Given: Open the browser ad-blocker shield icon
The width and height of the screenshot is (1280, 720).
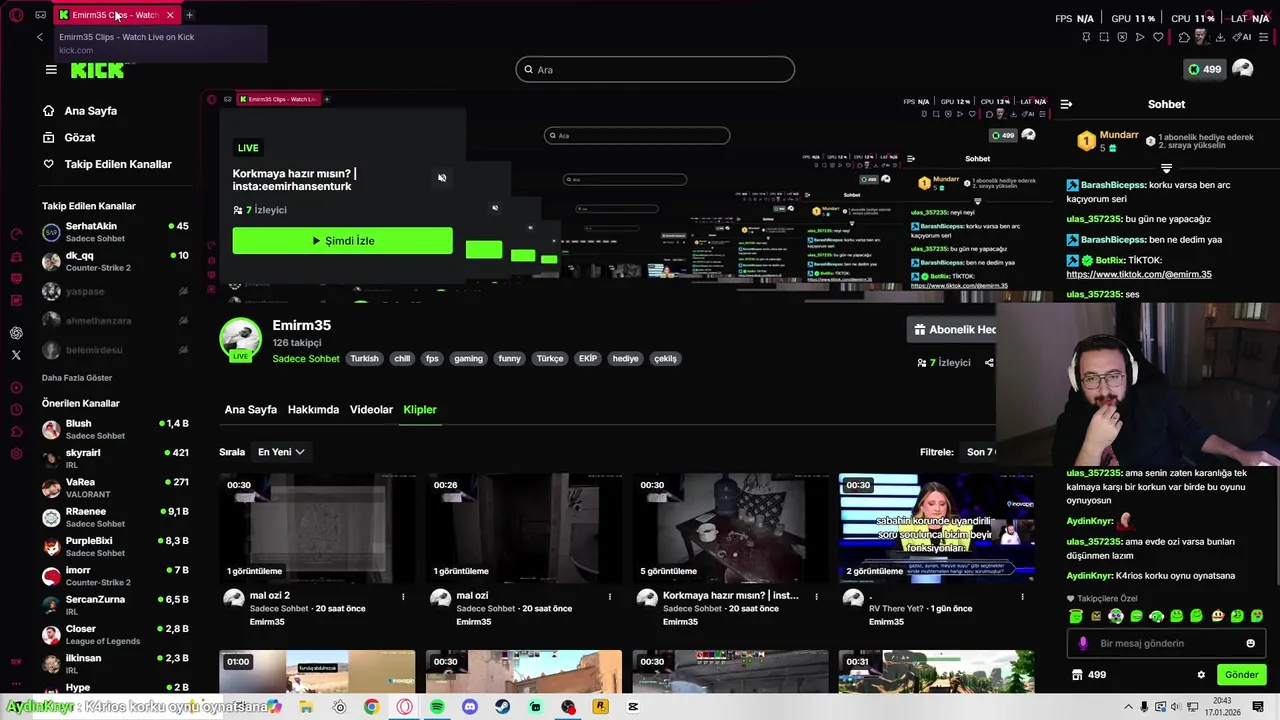Looking at the screenshot, I should click(1122, 37).
